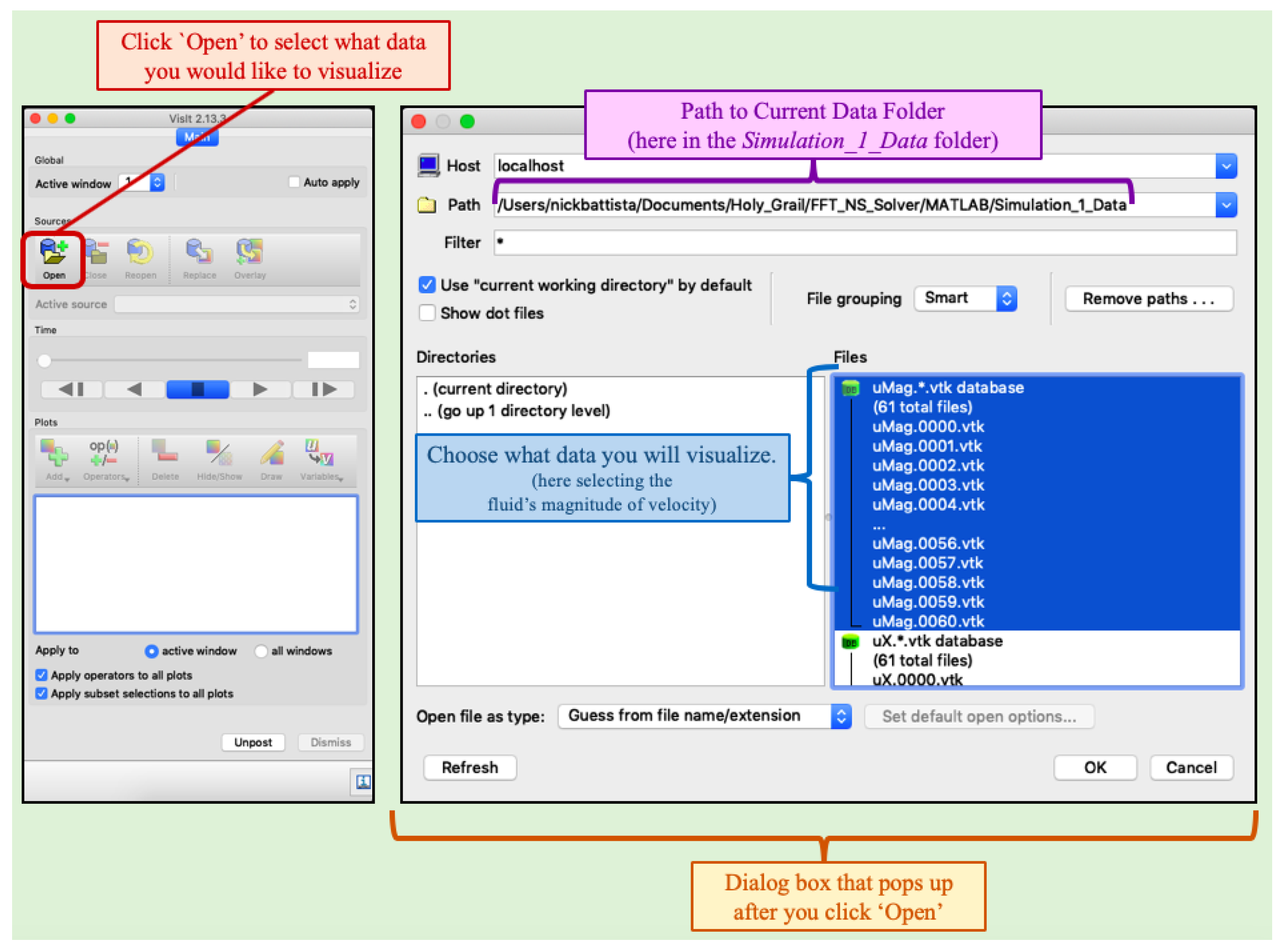Click the OK button
Viewport: 1283px width, 952px height.
click(x=1095, y=767)
